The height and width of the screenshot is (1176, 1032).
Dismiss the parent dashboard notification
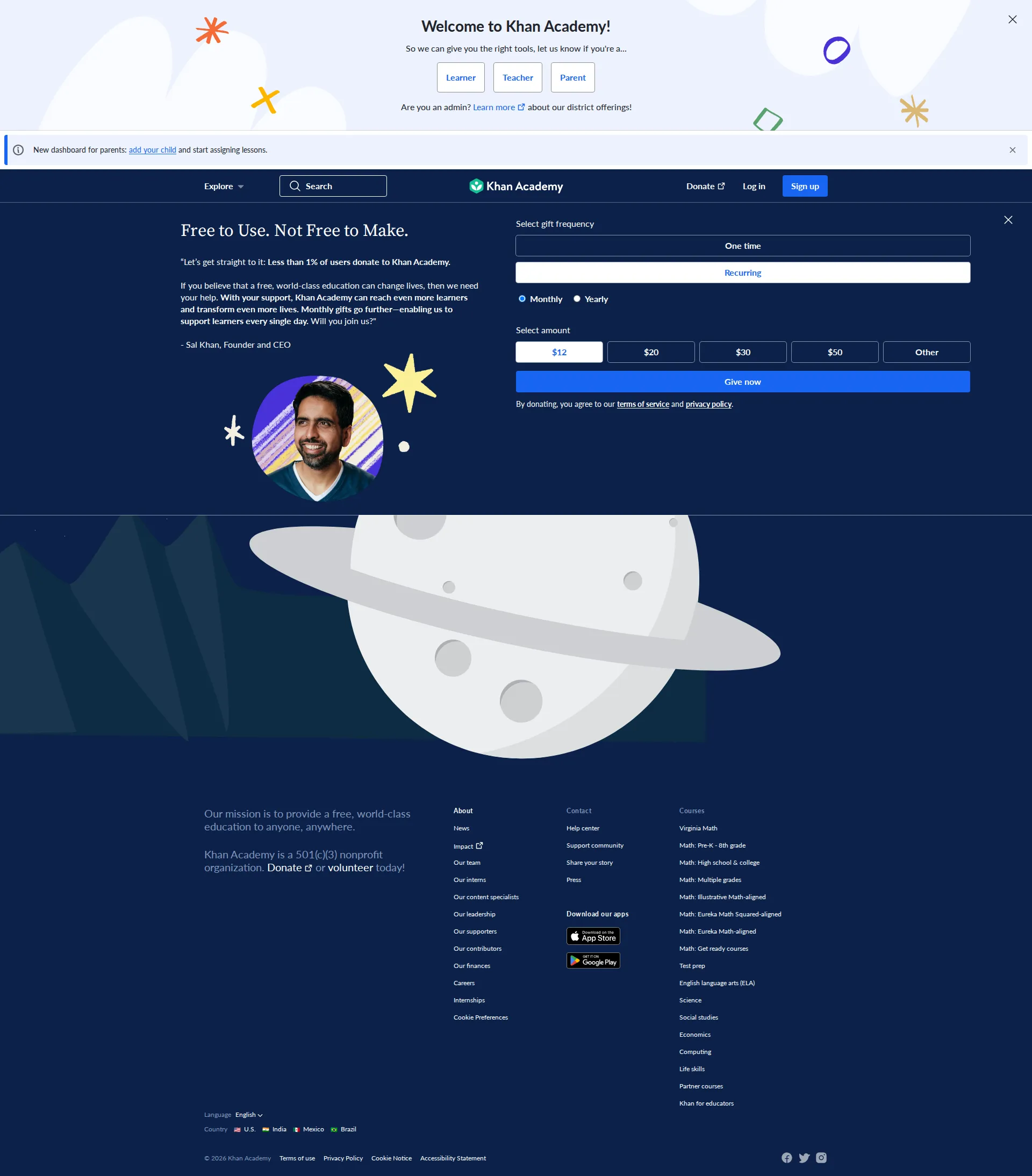1013,150
